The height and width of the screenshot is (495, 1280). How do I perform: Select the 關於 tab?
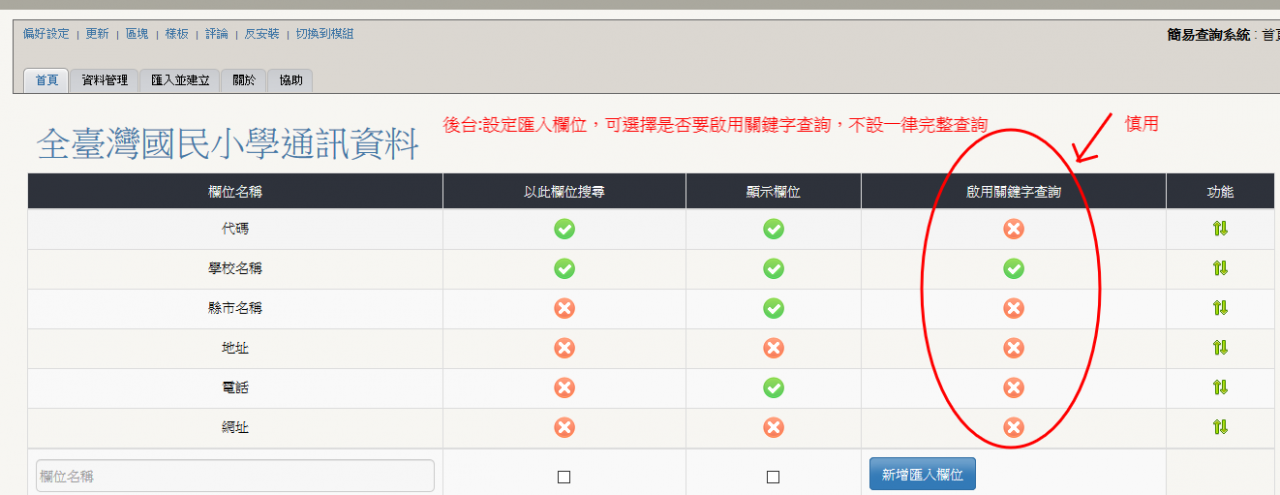244,80
